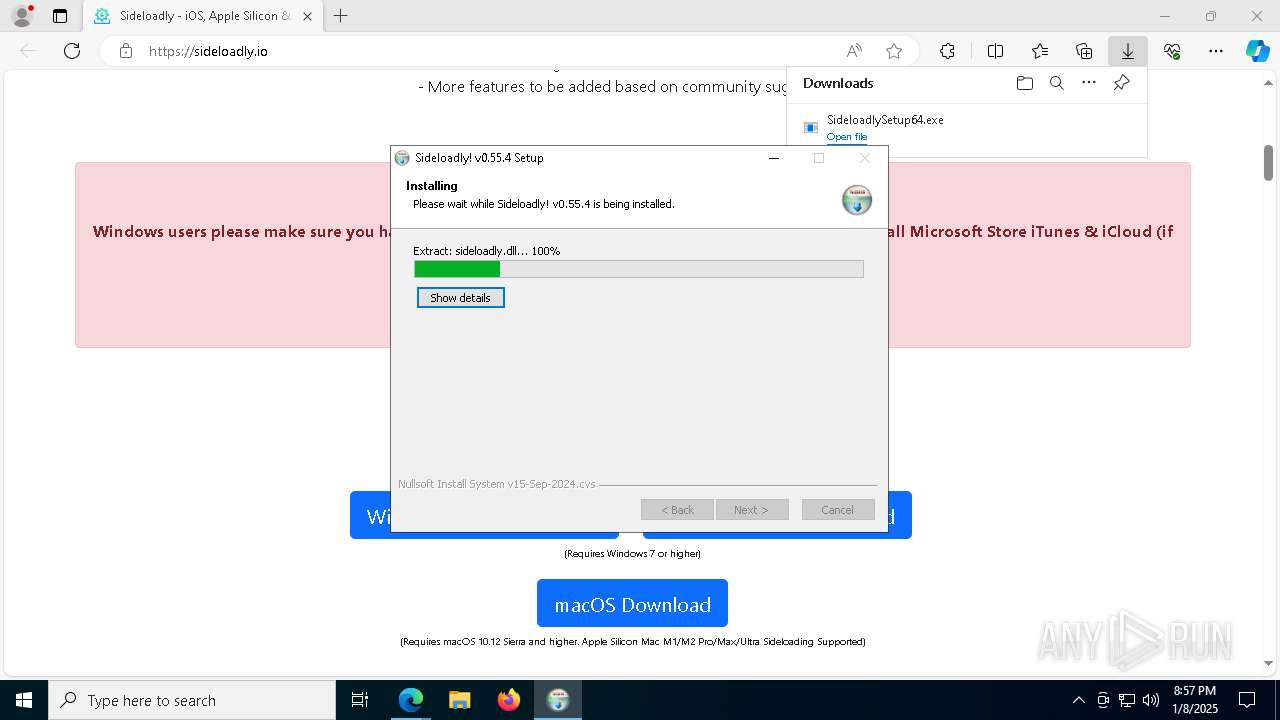Open the Favorites list icon
This screenshot has height=720, width=1280.
1040,51
